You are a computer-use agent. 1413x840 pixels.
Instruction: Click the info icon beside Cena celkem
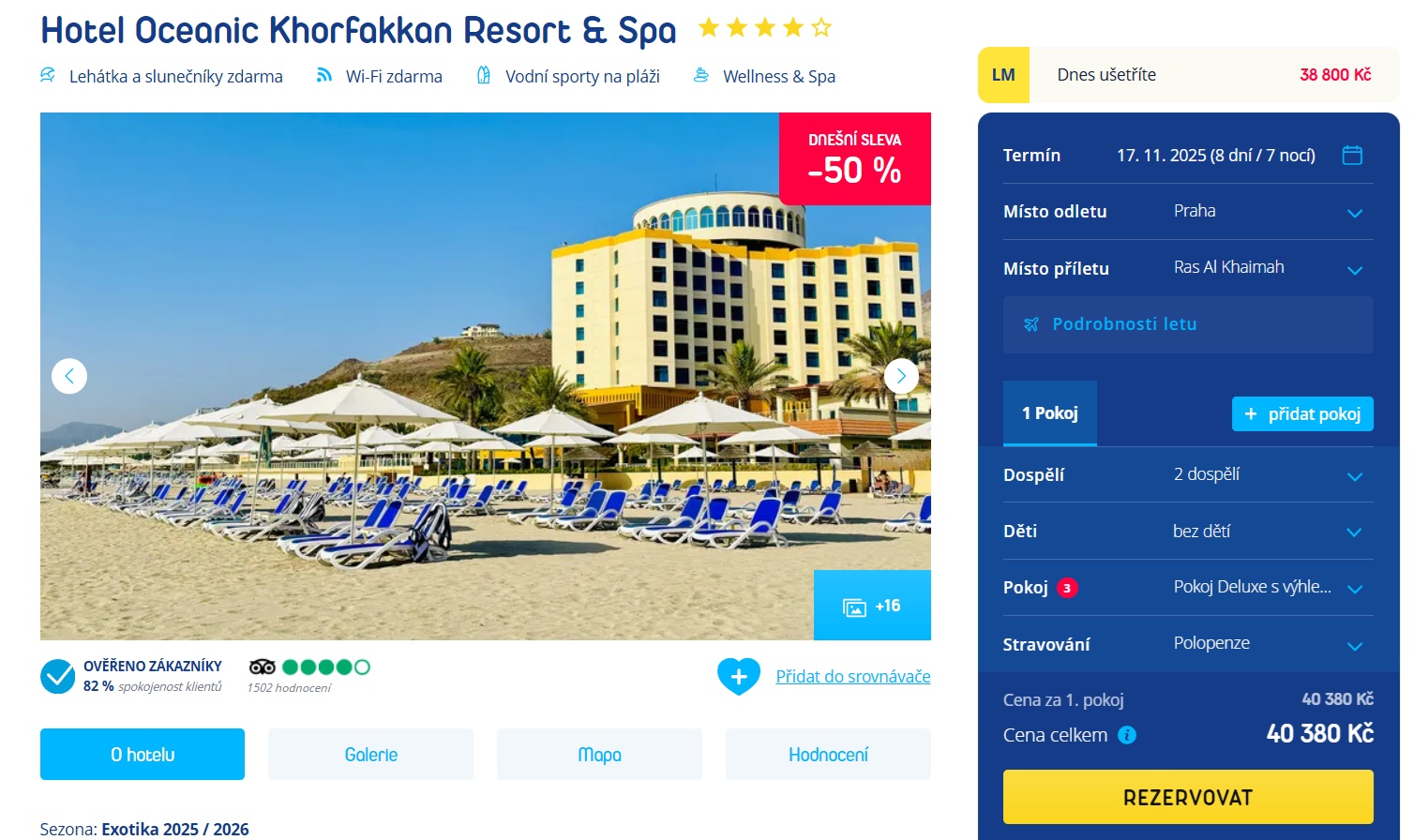1128,735
